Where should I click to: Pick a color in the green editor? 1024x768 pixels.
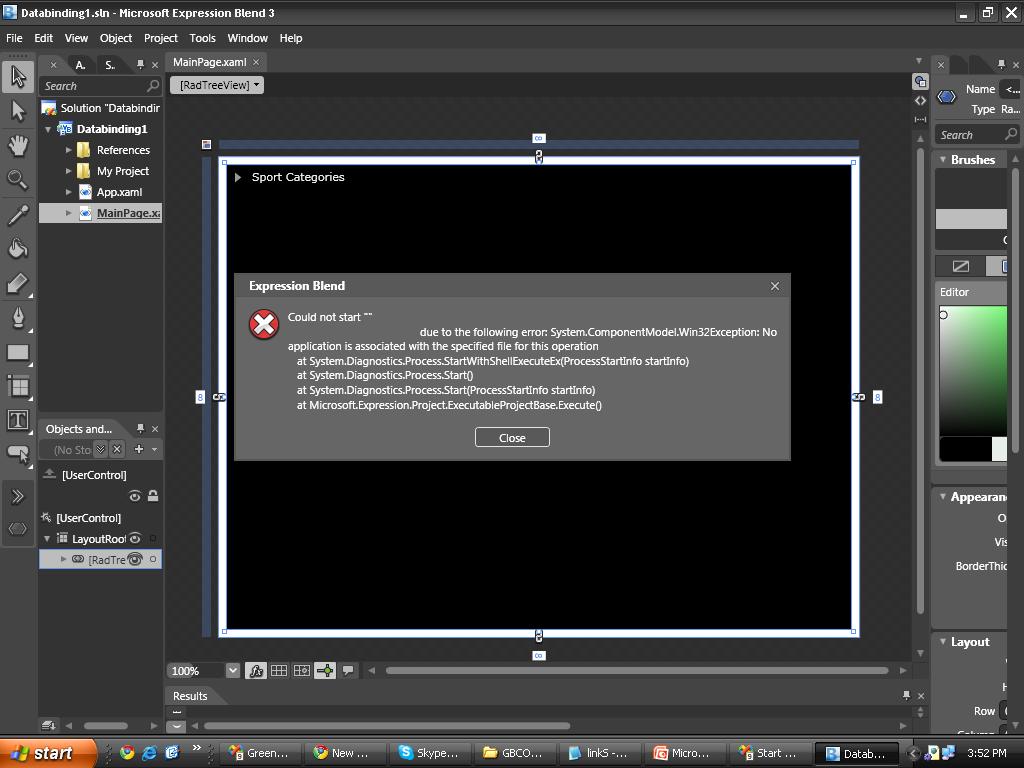[973, 370]
